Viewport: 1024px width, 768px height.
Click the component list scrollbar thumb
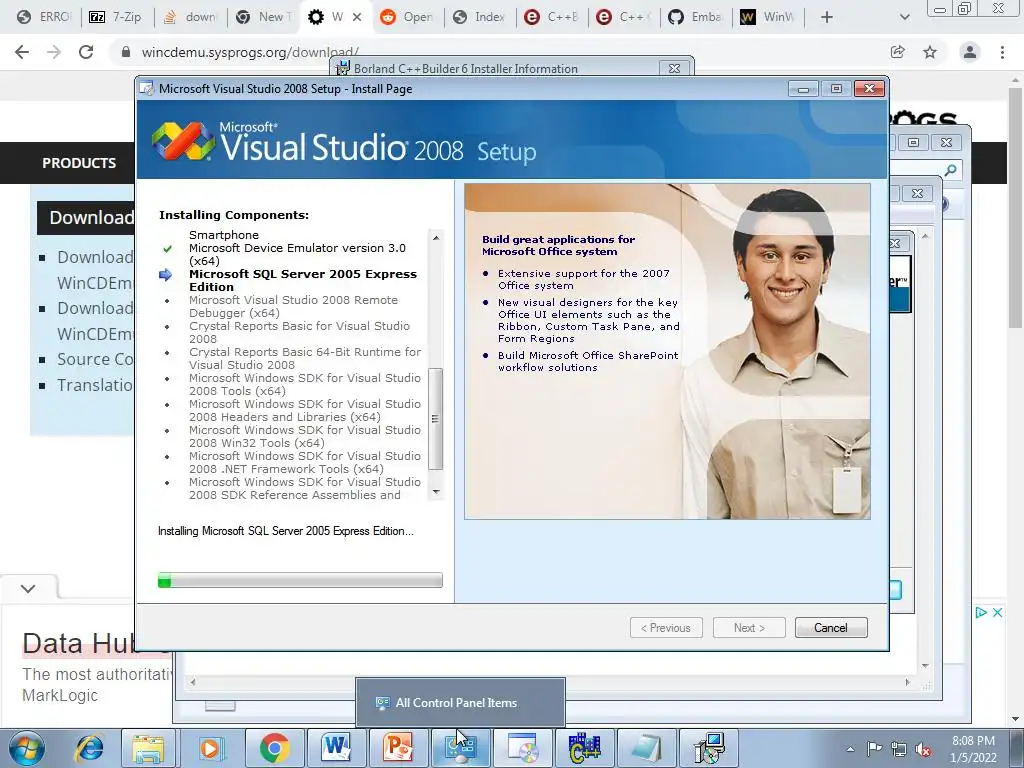coord(436,419)
